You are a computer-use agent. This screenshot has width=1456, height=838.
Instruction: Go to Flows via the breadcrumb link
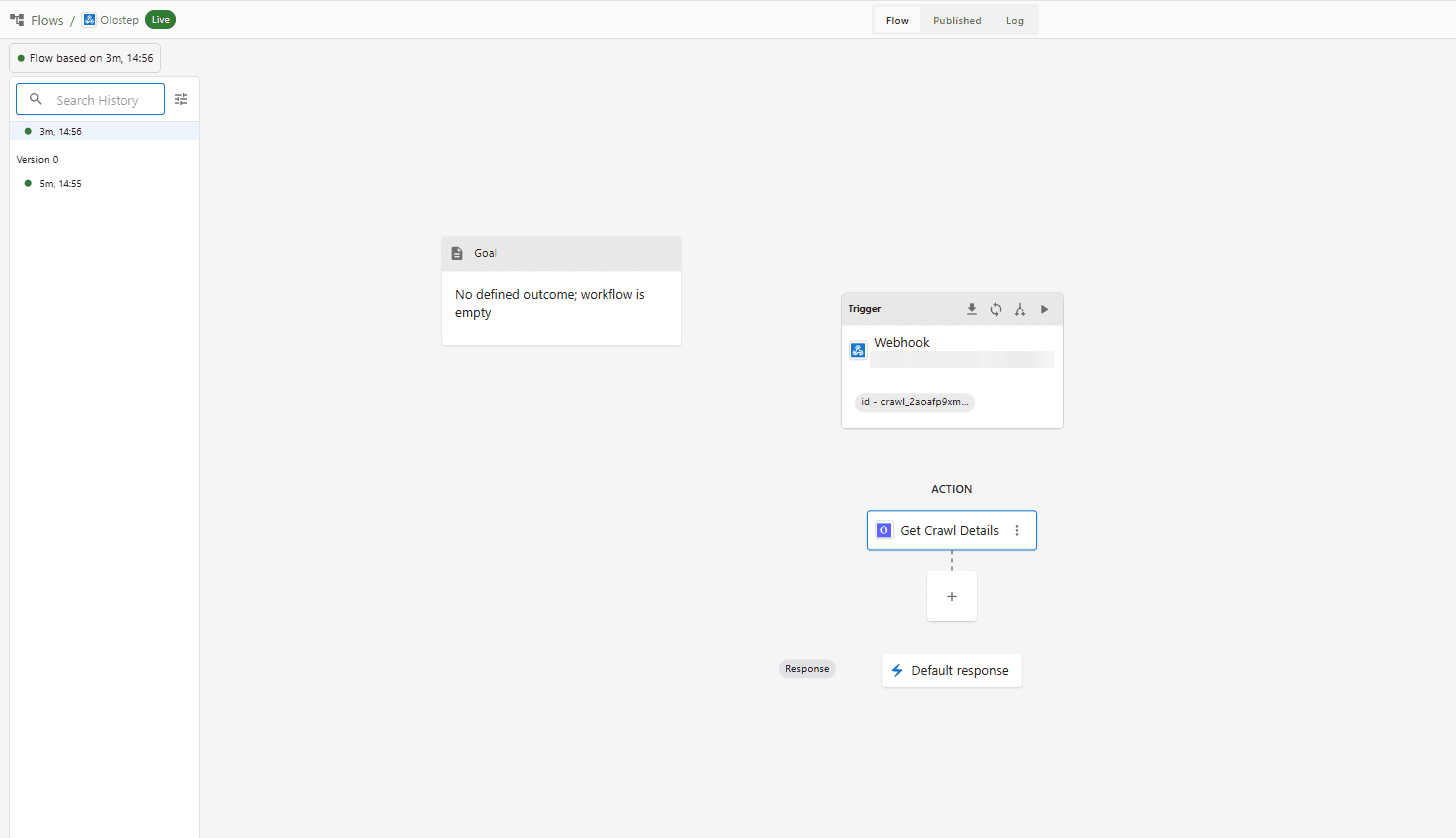click(x=47, y=20)
